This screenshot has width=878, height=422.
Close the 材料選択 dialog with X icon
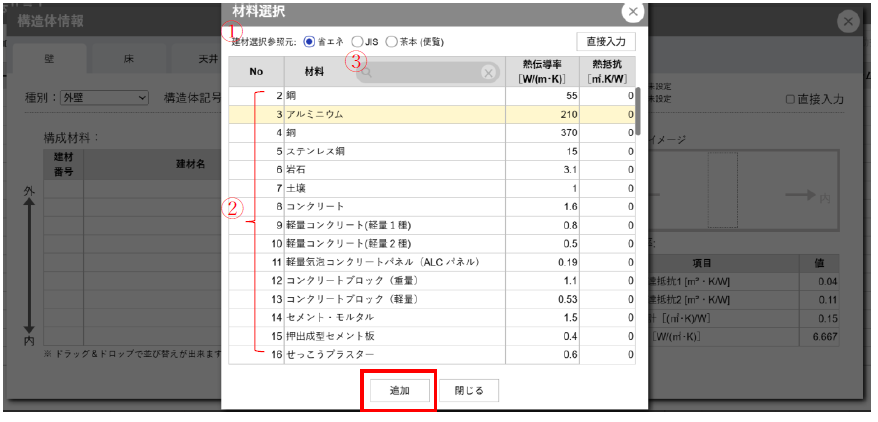coord(632,12)
